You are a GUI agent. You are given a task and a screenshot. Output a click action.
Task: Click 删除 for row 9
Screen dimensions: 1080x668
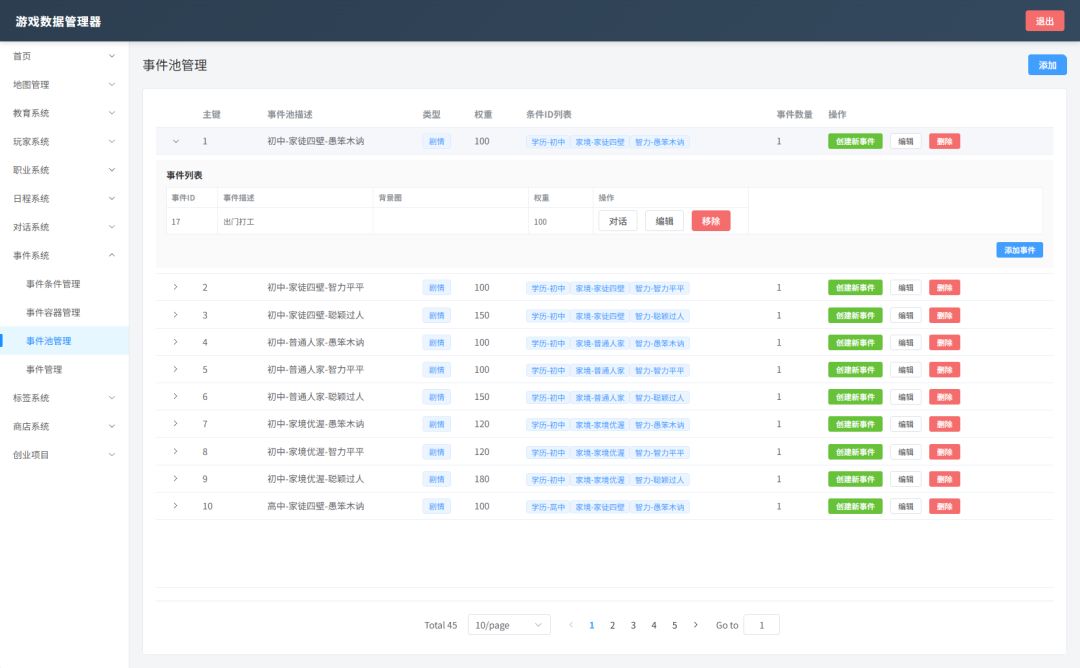coord(944,479)
